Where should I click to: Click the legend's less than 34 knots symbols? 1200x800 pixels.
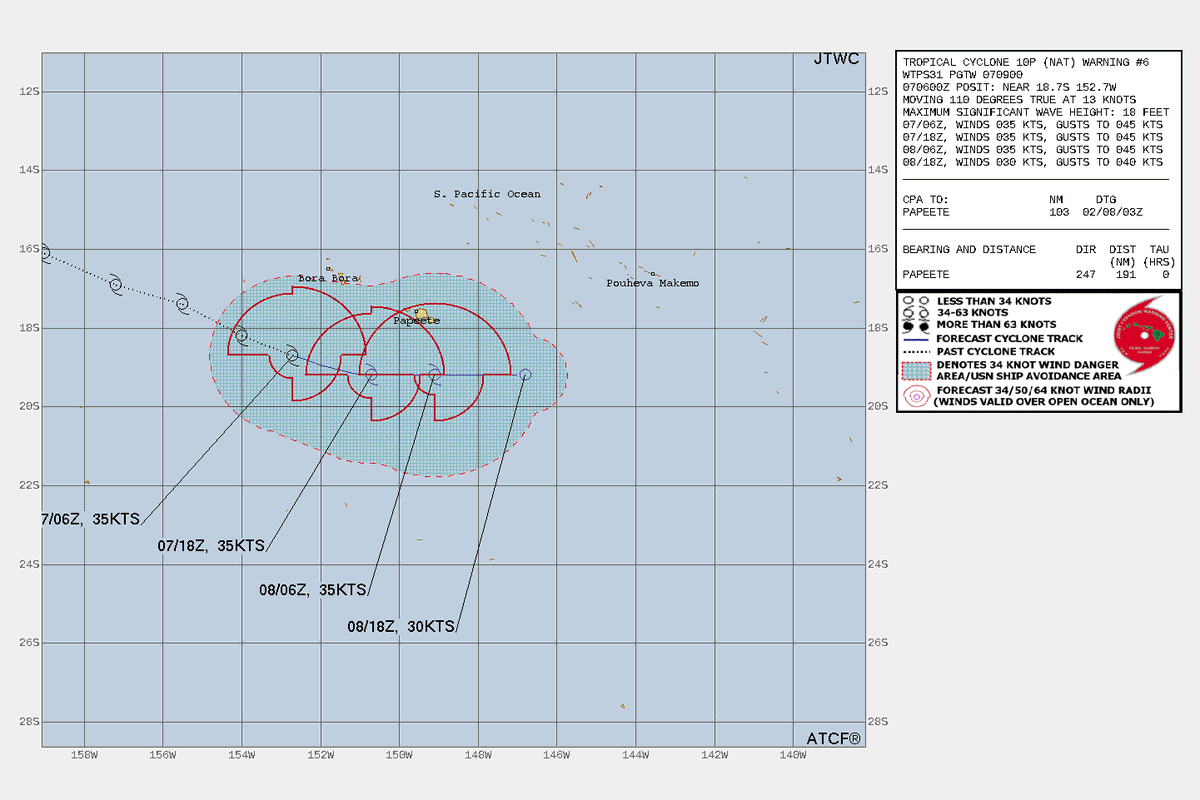point(916,301)
